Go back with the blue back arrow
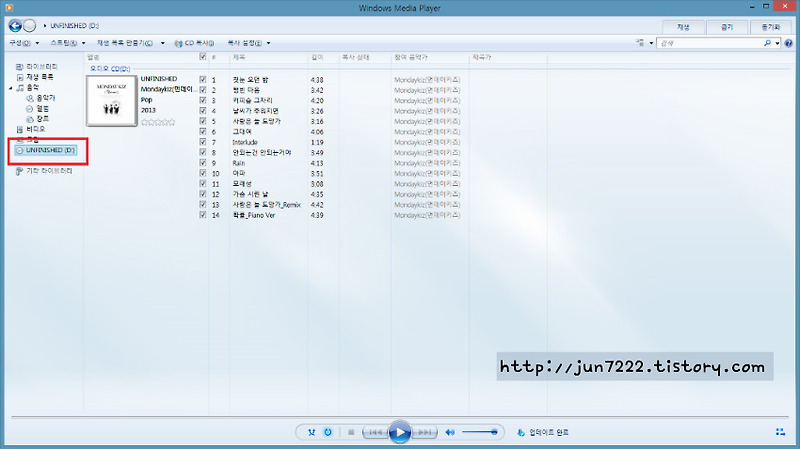This screenshot has height=449, width=800. coord(15,26)
